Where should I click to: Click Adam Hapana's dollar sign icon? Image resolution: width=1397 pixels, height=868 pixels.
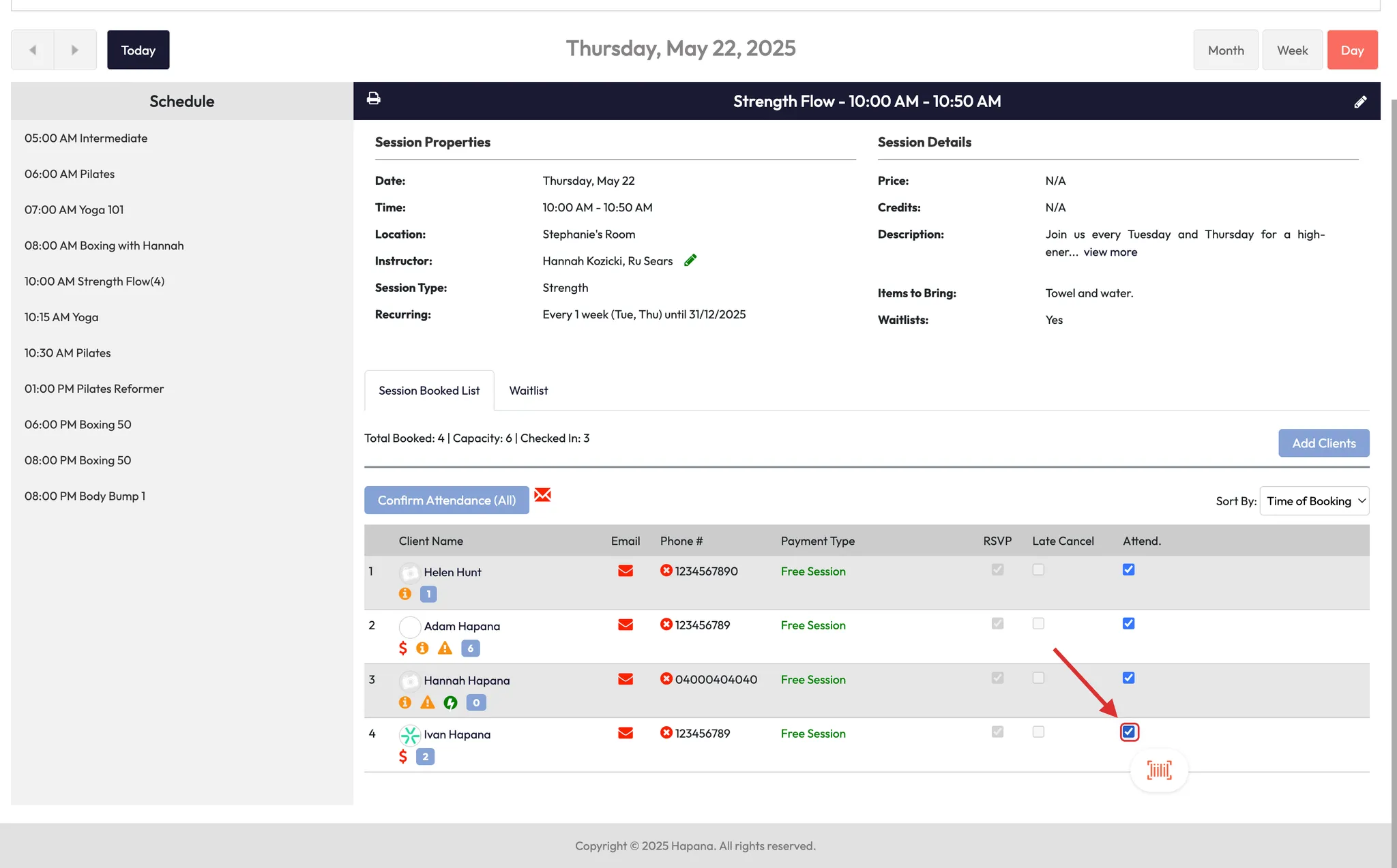(402, 648)
